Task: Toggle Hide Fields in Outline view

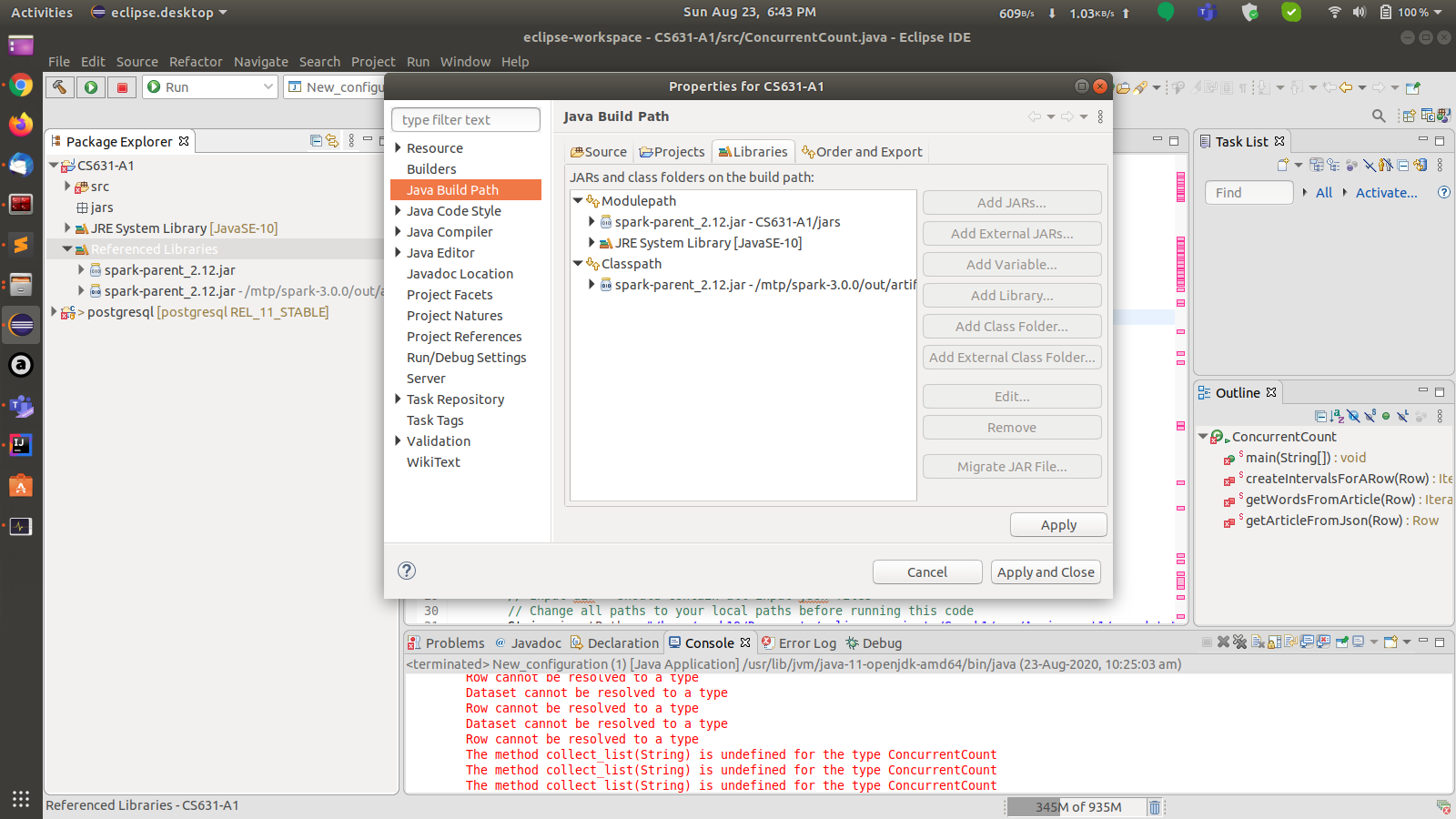Action: pyautogui.click(x=1353, y=416)
